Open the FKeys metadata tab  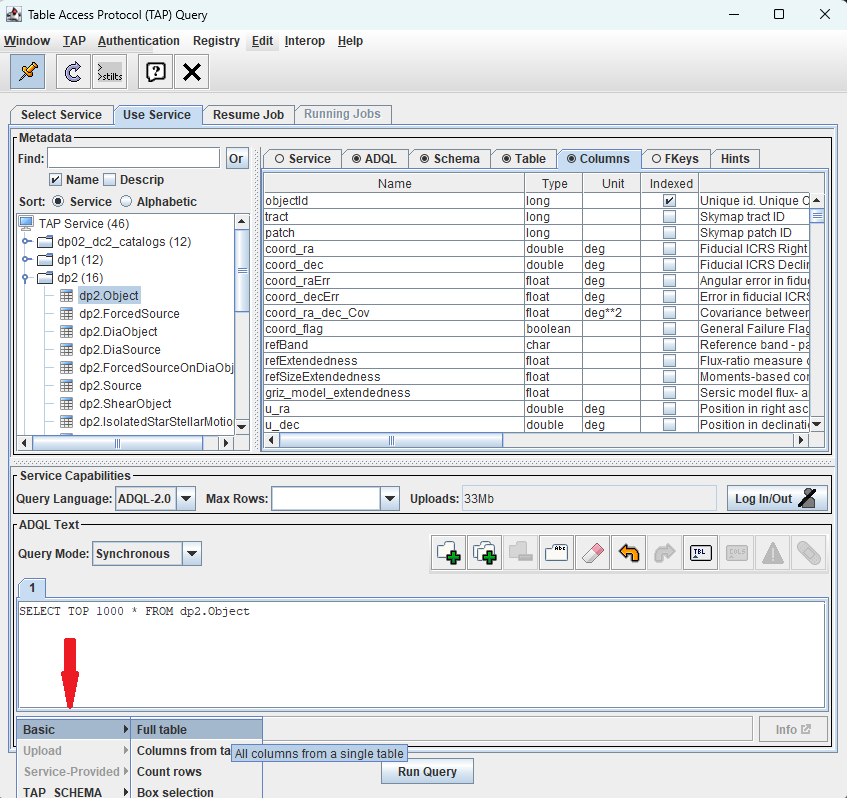[x=675, y=158]
